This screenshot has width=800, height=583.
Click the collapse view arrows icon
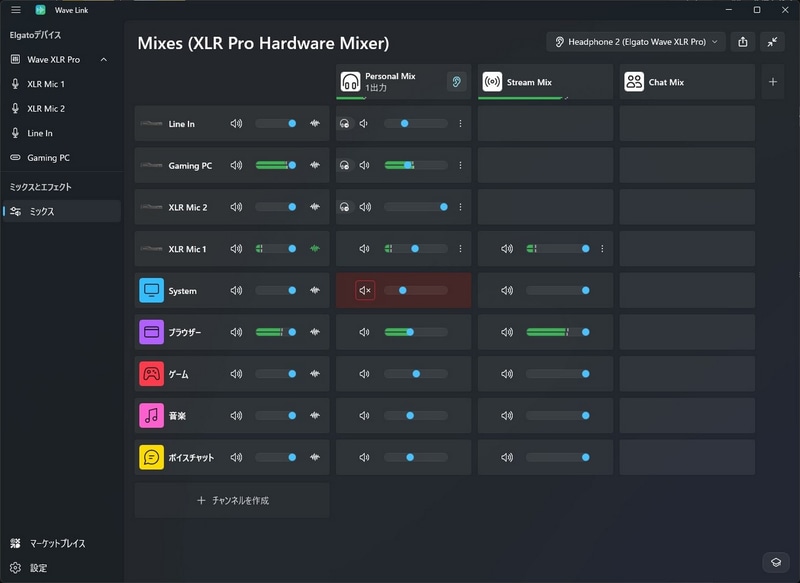click(772, 42)
